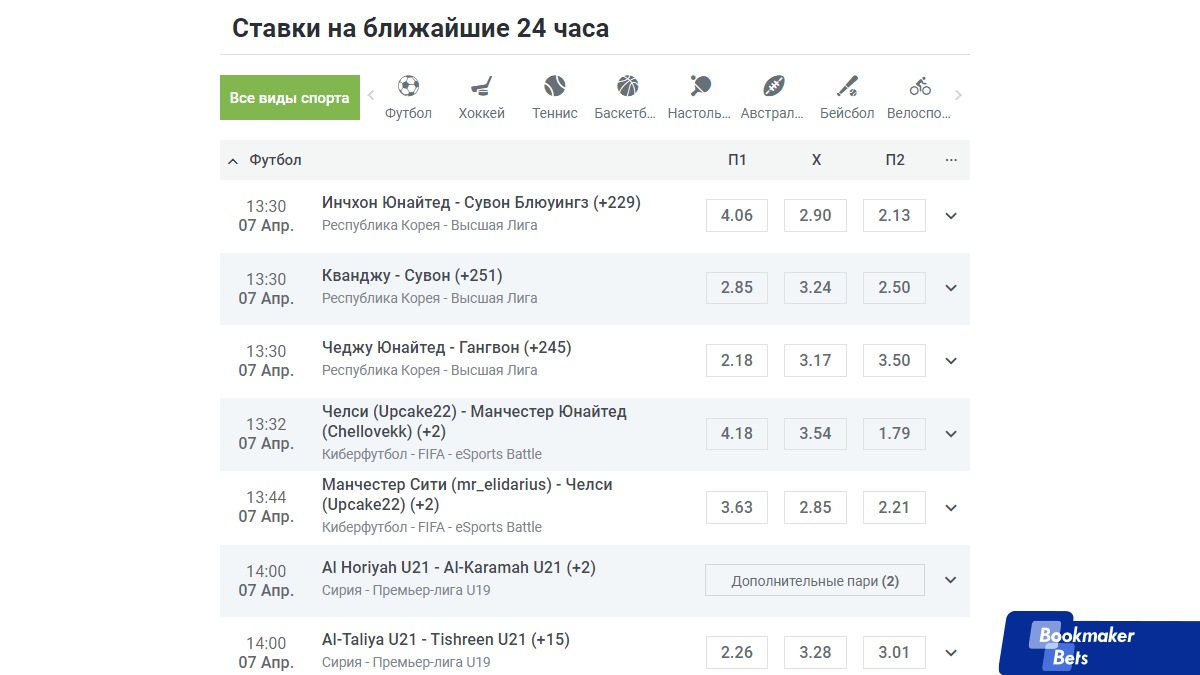Choose the Baseball bat icon

[847, 86]
